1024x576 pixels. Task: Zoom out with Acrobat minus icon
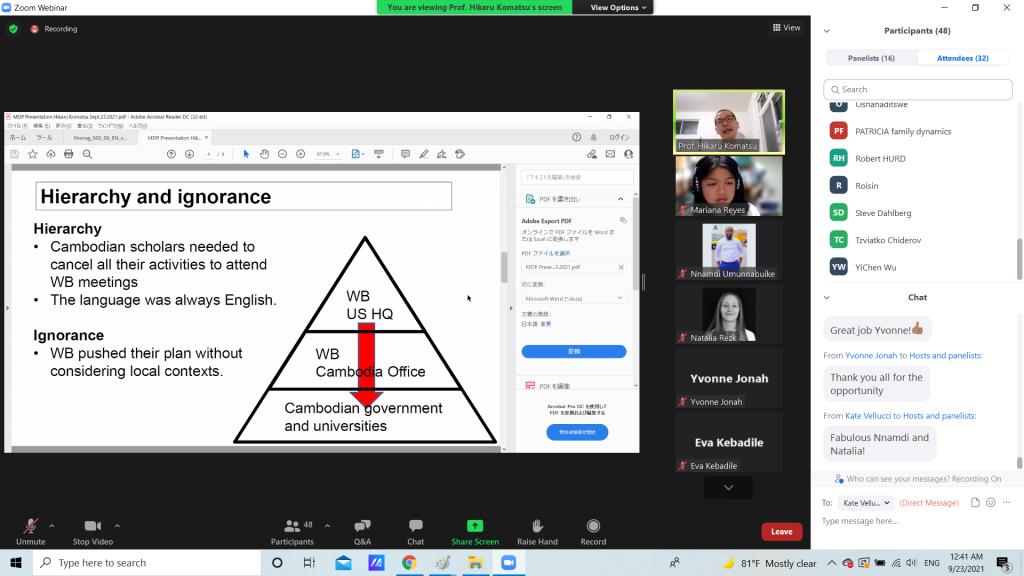pos(282,154)
